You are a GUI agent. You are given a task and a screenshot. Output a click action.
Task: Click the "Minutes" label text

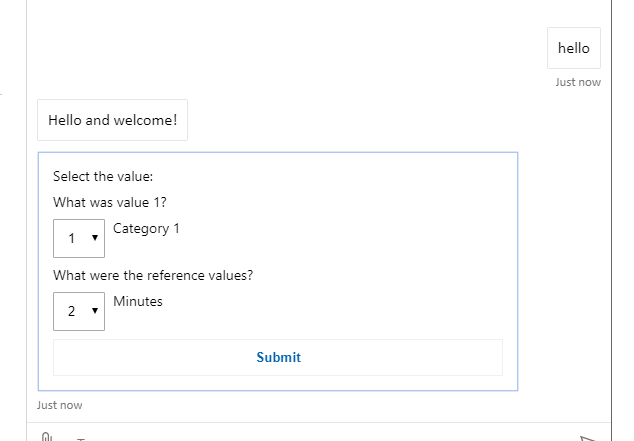(138, 301)
